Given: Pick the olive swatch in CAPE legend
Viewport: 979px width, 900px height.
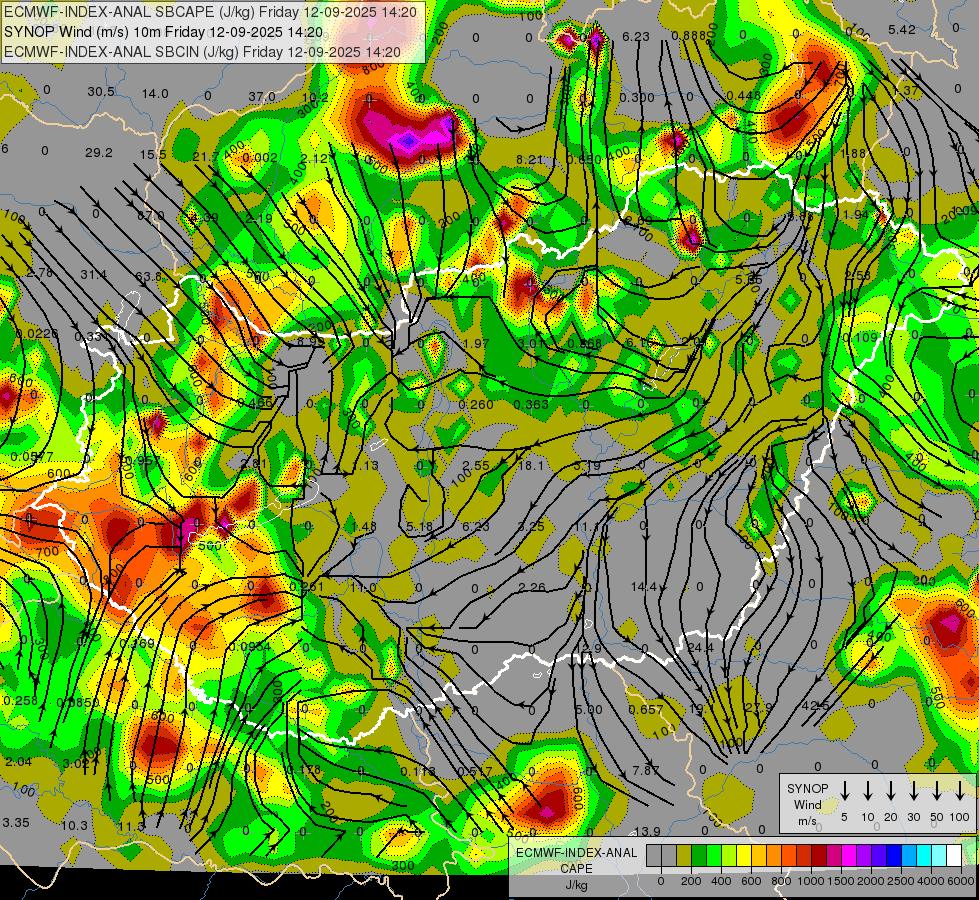Looking at the screenshot, I should point(684,855).
